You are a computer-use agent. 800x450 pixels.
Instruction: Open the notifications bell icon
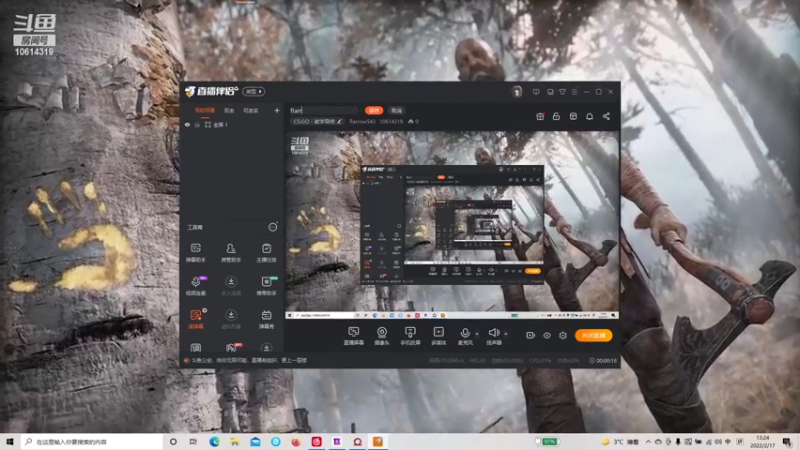589,116
